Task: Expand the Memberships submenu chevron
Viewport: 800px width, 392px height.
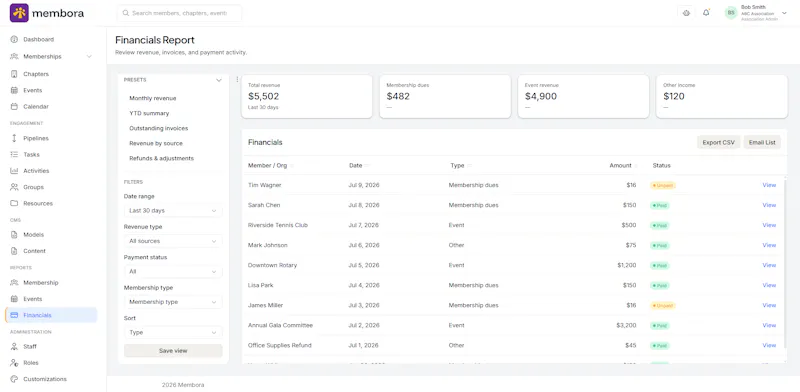Action: 89,57
